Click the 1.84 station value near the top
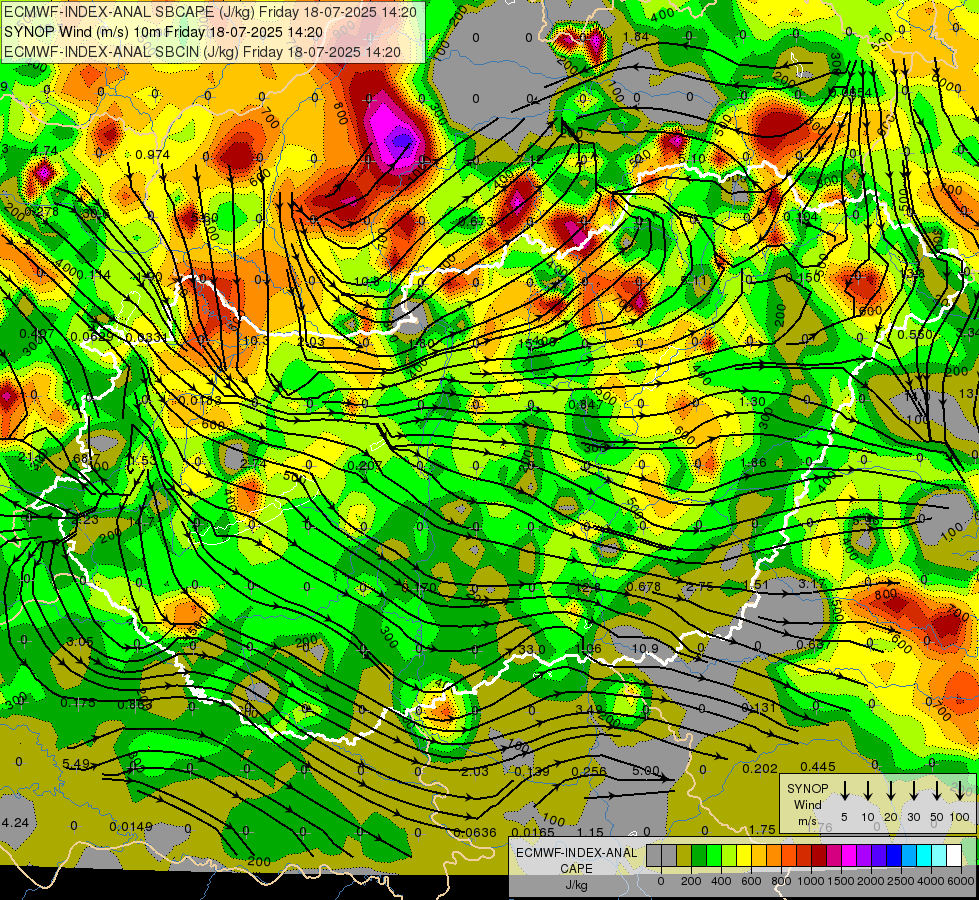This screenshot has height=900, width=979. pos(636,37)
